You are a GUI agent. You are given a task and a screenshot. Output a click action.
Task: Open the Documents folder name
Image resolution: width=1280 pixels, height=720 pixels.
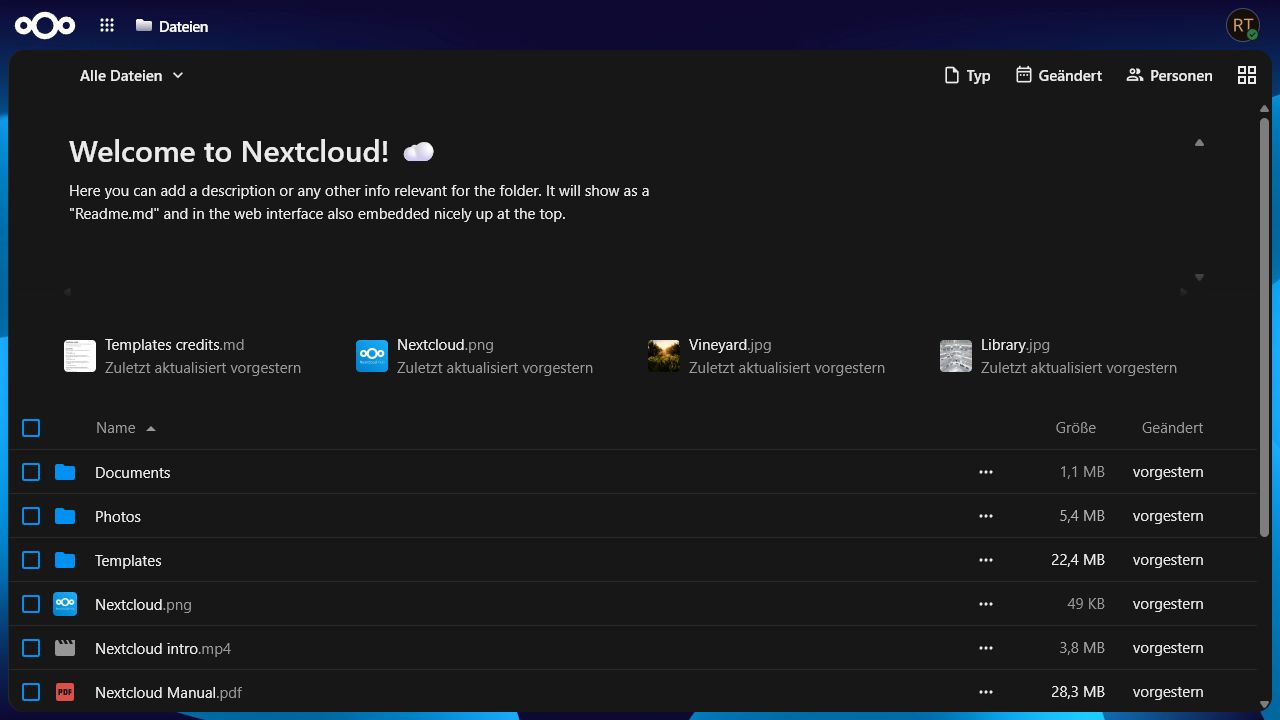[133, 473]
